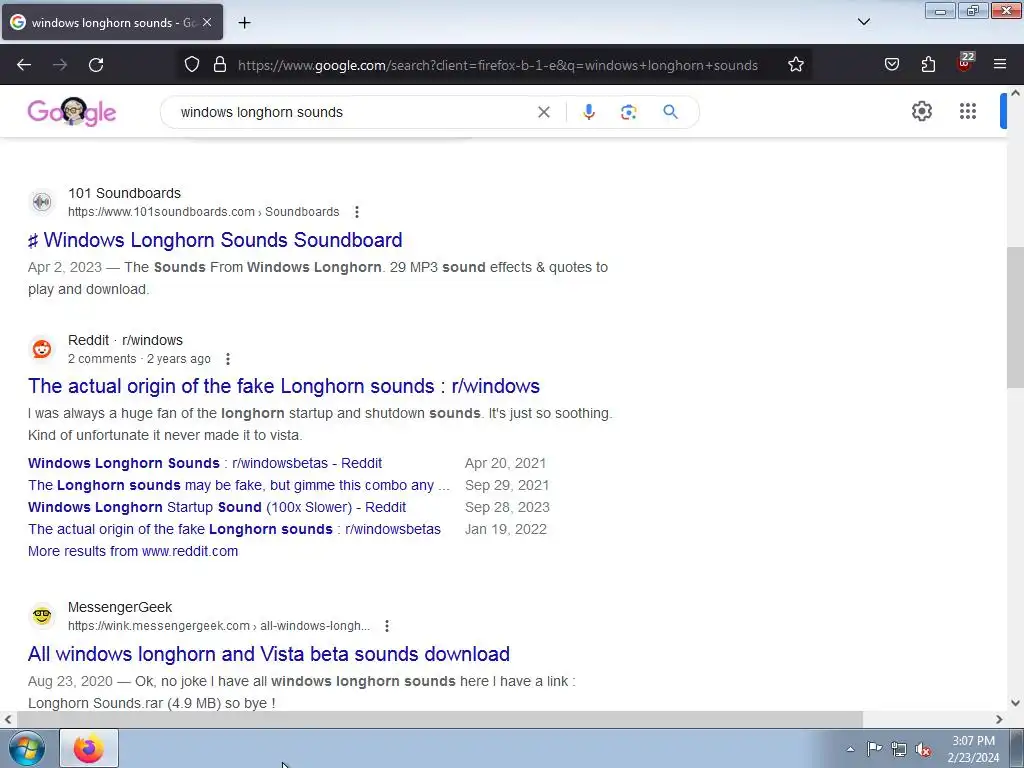Open the Google apps grid
The height and width of the screenshot is (768, 1024).
[x=968, y=112]
